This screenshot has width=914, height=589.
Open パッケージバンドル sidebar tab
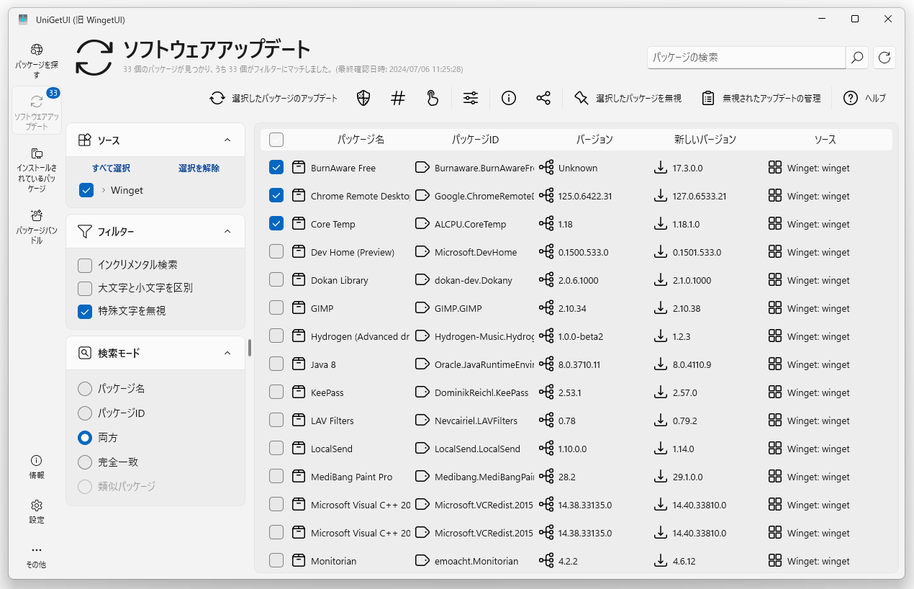[x=36, y=227]
